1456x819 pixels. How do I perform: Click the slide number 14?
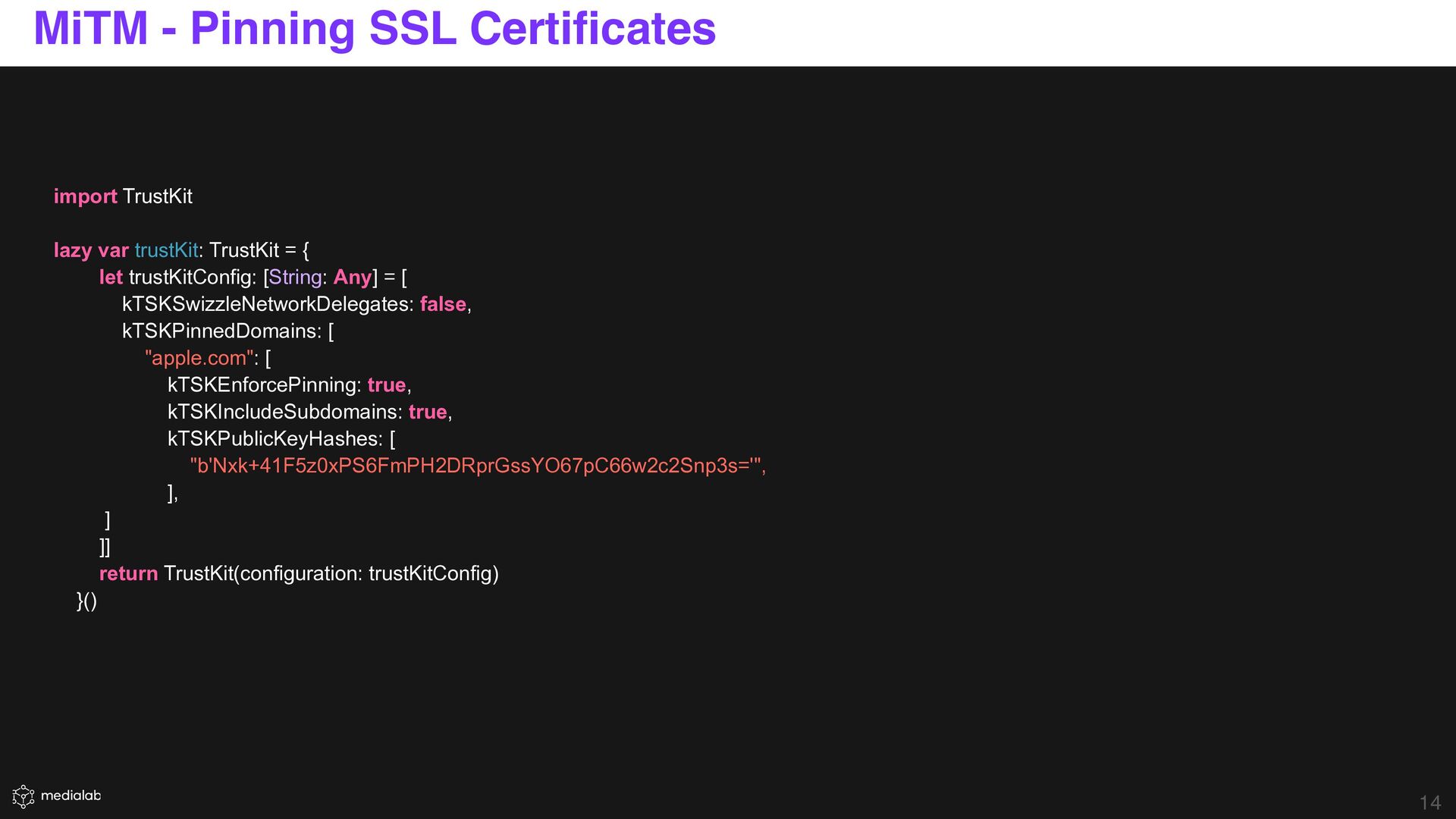pos(1429,802)
